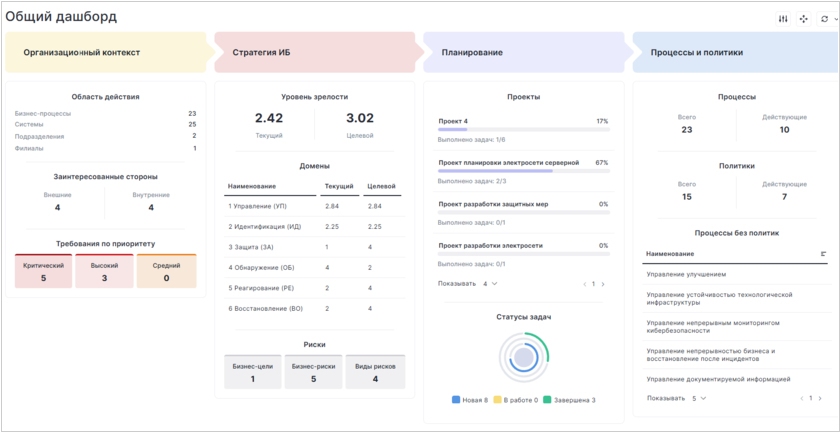Screen dimensions: 840x432
Task: Open rows-per-page dropdown under Процессы без политик
Action: 698,398
